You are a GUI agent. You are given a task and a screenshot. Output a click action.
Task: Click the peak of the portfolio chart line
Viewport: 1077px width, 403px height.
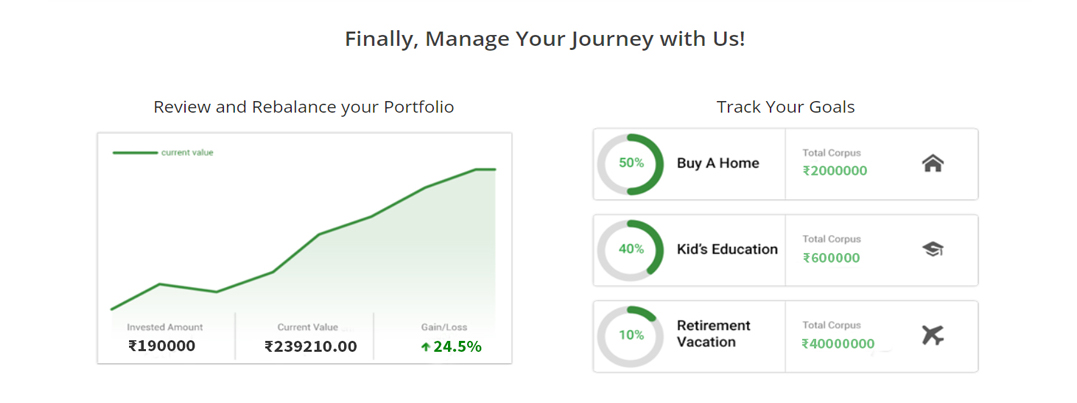coord(485,169)
